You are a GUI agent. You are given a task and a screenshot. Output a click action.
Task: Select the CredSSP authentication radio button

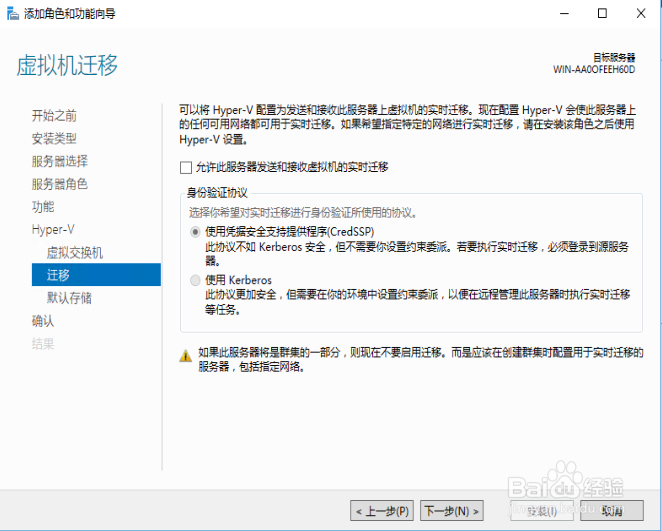[195, 232]
